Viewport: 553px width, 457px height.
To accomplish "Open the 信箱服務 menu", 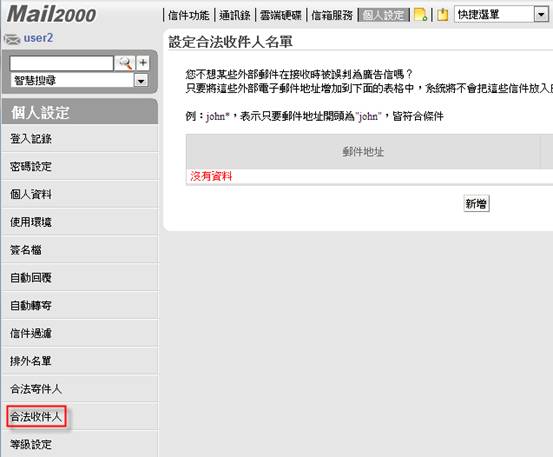I will pos(332,15).
